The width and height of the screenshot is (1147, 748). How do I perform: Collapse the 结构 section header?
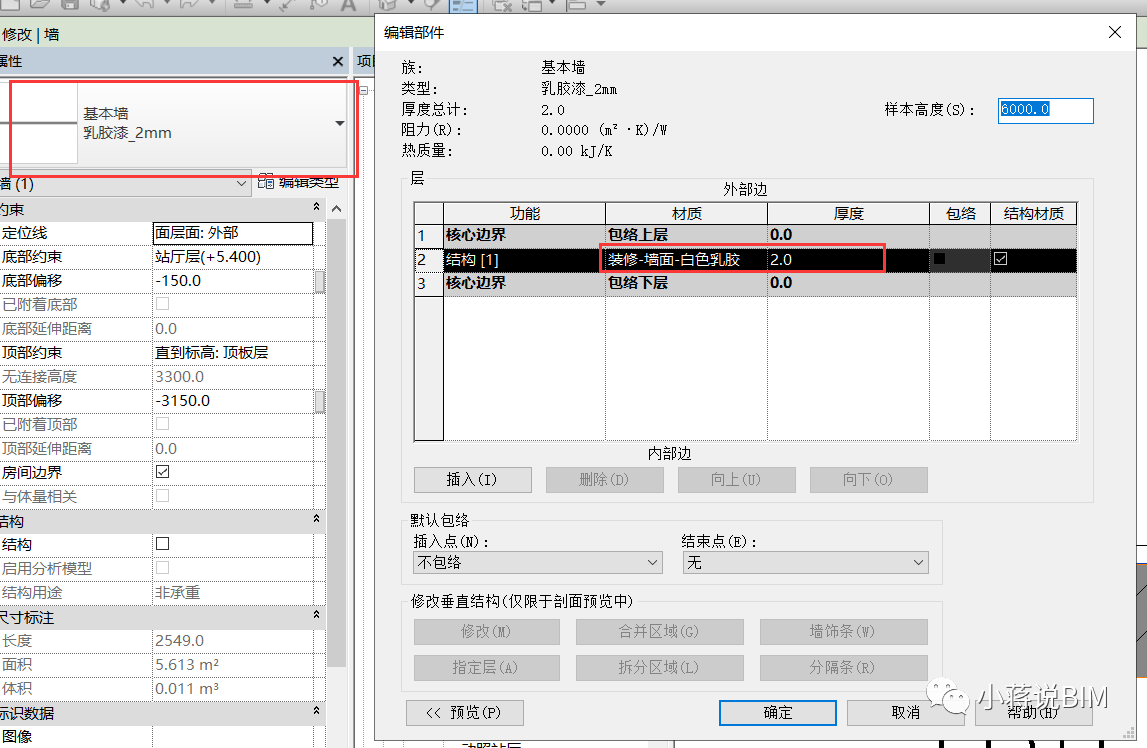coord(316,518)
